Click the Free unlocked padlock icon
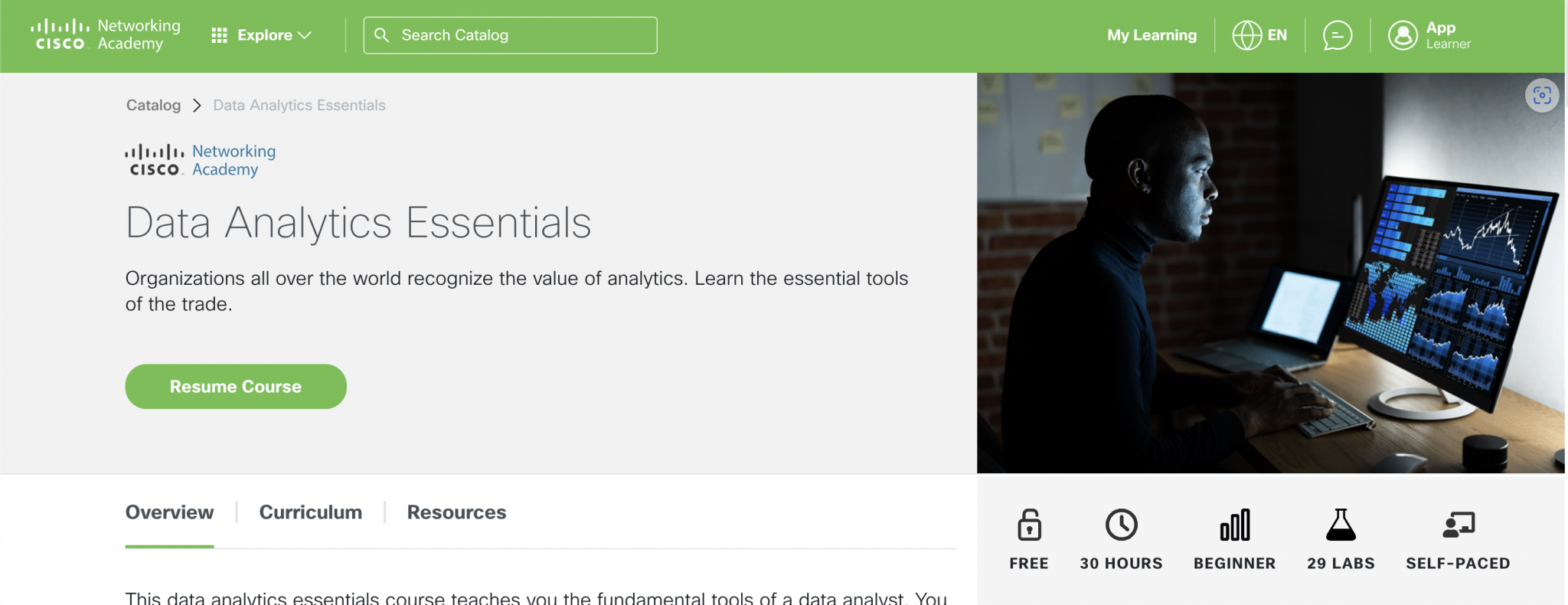The width and height of the screenshot is (1568, 605). [x=1029, y=525]
